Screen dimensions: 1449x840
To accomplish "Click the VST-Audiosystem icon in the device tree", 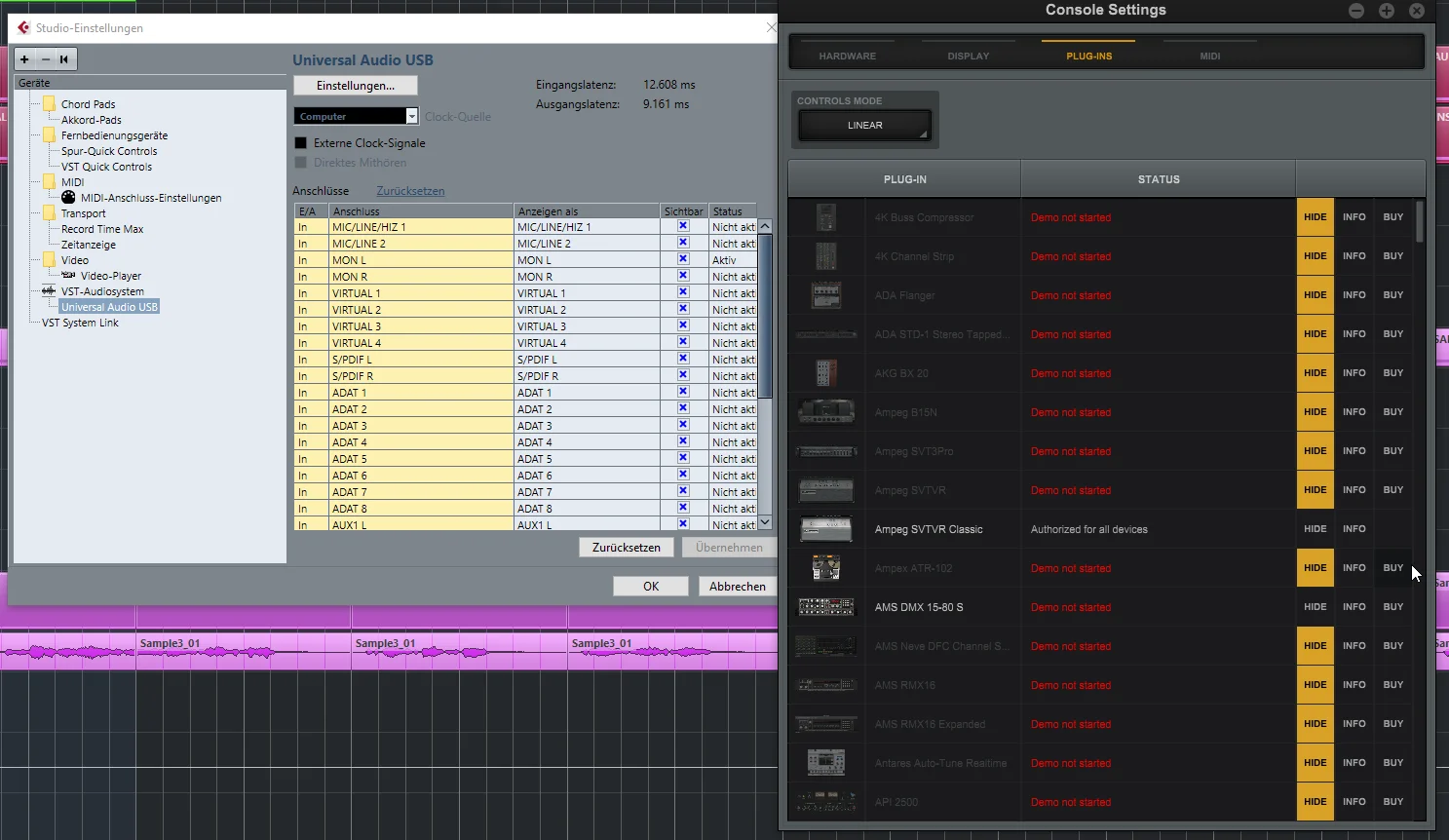I will click(x=49, y=290).
